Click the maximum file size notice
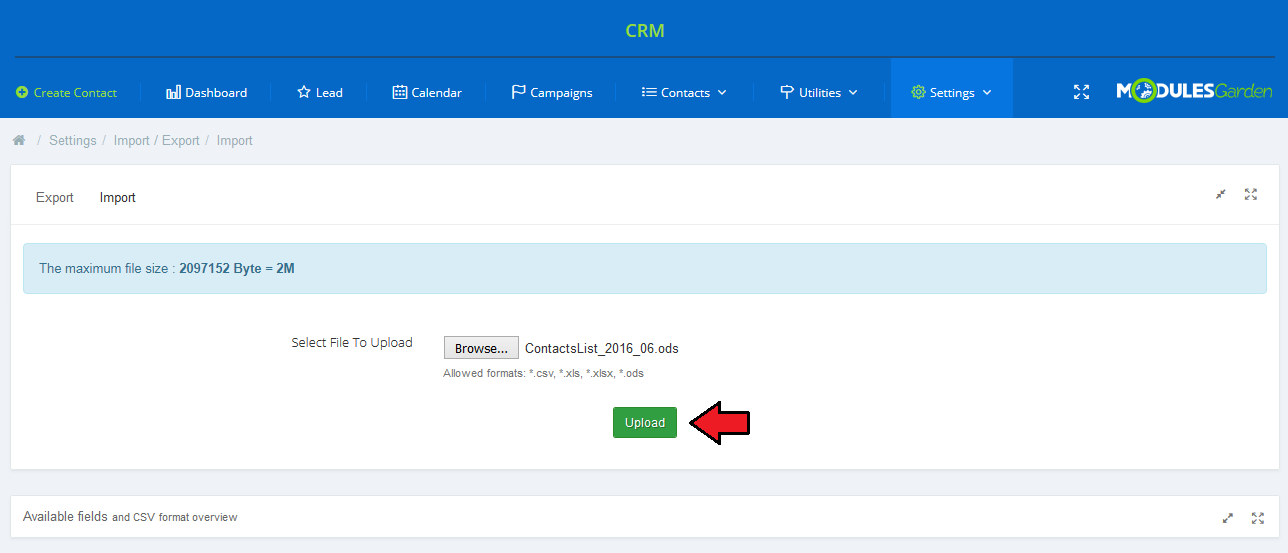1288x553 pixels. pyautogui.click(x=645, y=269)
